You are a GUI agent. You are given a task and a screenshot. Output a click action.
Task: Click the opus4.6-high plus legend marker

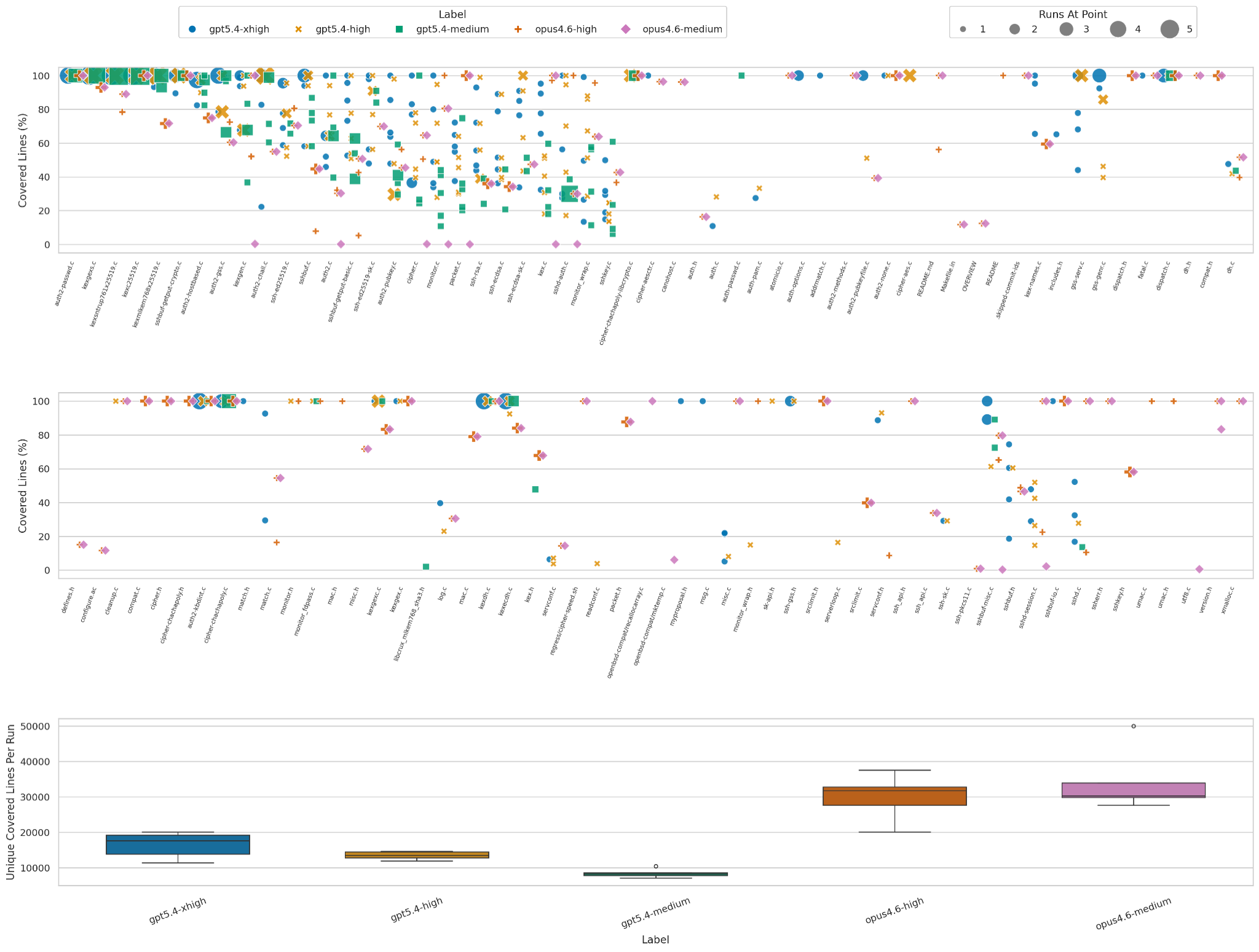coord(518,29)
